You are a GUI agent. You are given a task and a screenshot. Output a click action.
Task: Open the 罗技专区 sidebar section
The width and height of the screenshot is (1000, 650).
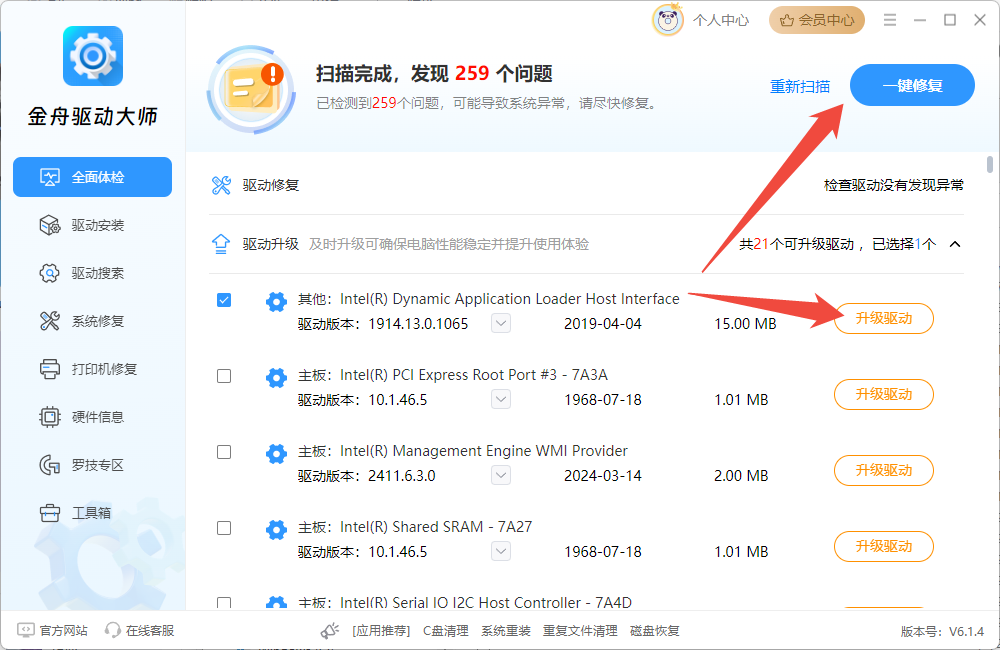click(92, 465)
